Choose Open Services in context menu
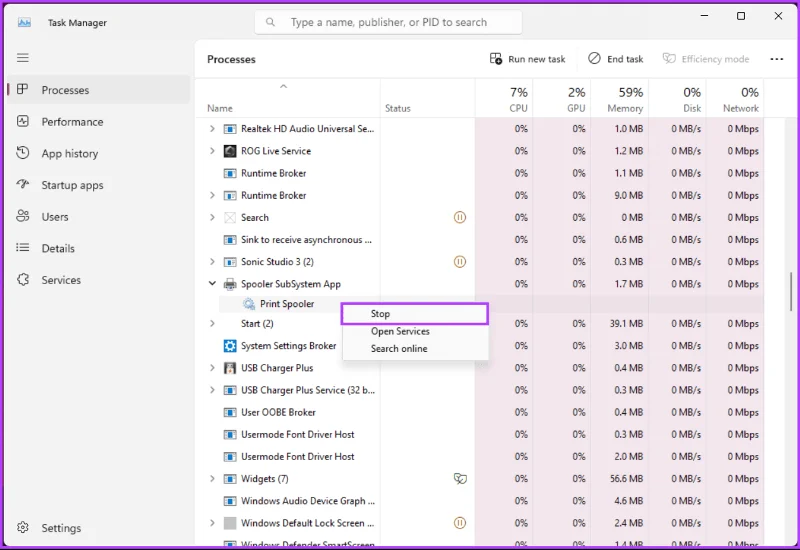Screen dimensions: 800x550 [x=415, y=331]
